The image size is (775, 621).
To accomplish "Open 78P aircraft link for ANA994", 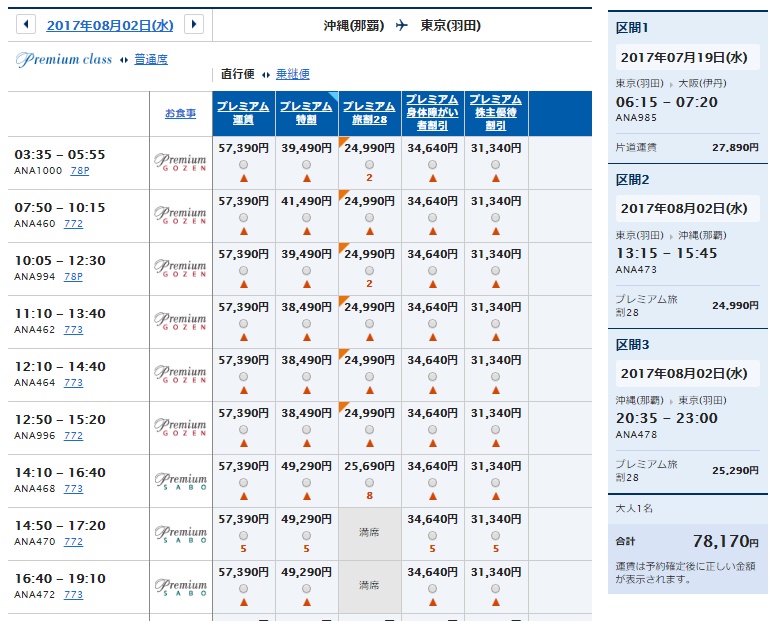I will pos(73,276).
